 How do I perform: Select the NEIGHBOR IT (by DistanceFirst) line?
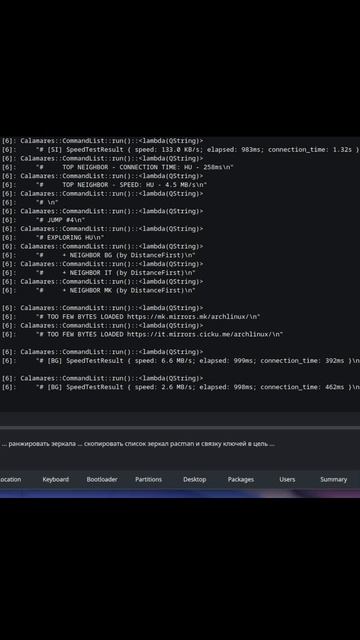click(x=98, y=273)
